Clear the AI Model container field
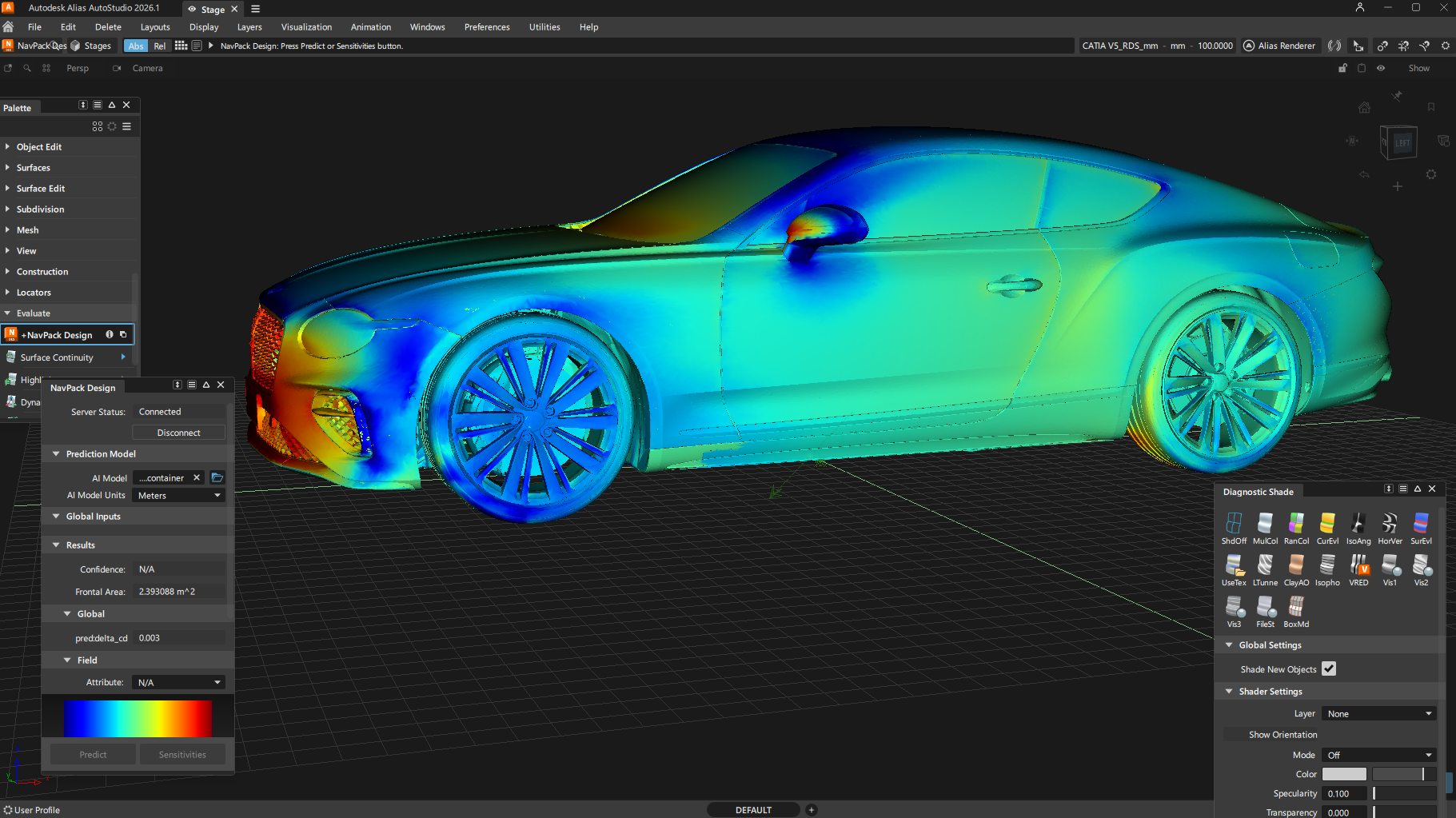 click(x=197, y=477)
